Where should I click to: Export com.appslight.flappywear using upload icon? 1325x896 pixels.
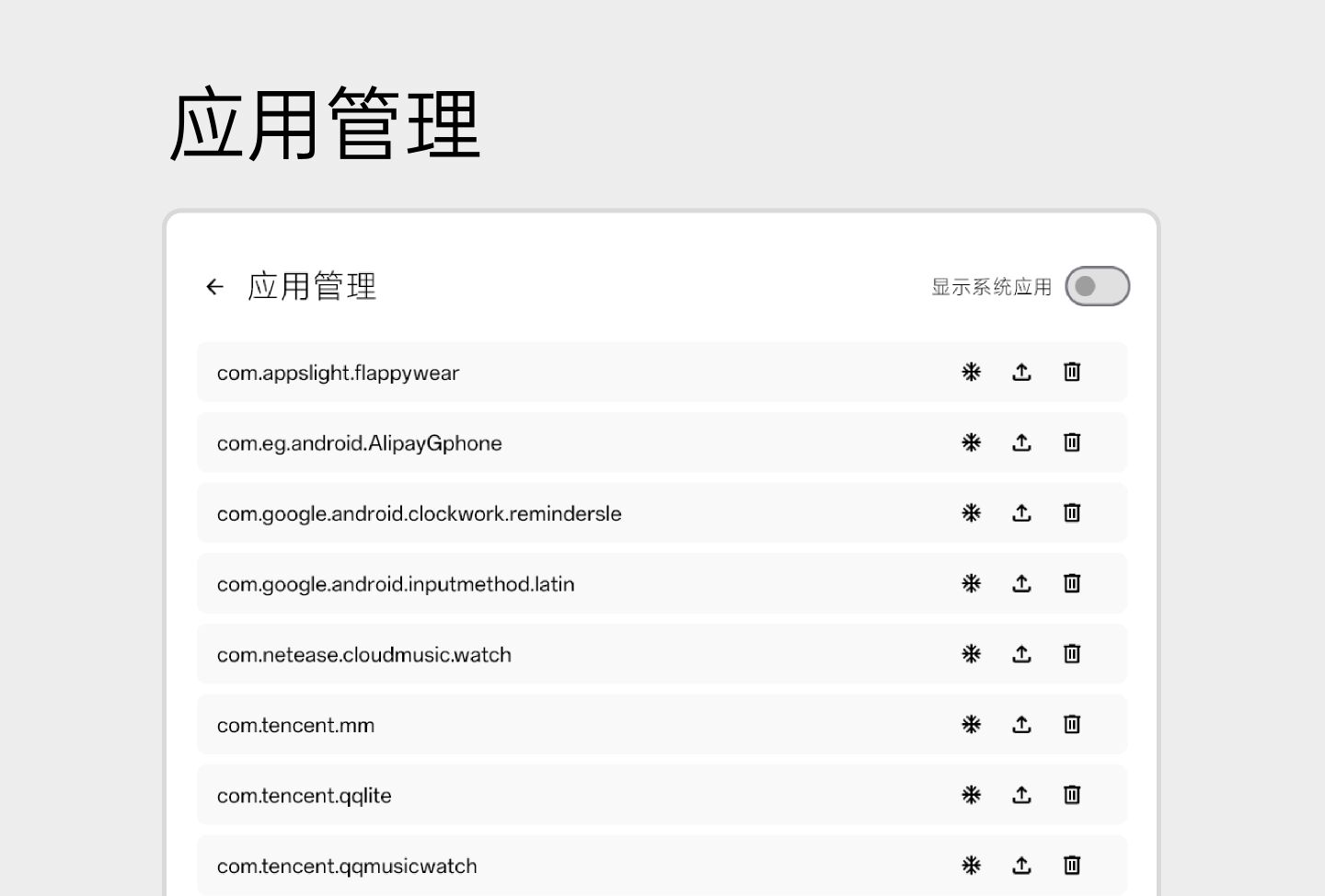pyautogui.click(x=1021, y=372)
